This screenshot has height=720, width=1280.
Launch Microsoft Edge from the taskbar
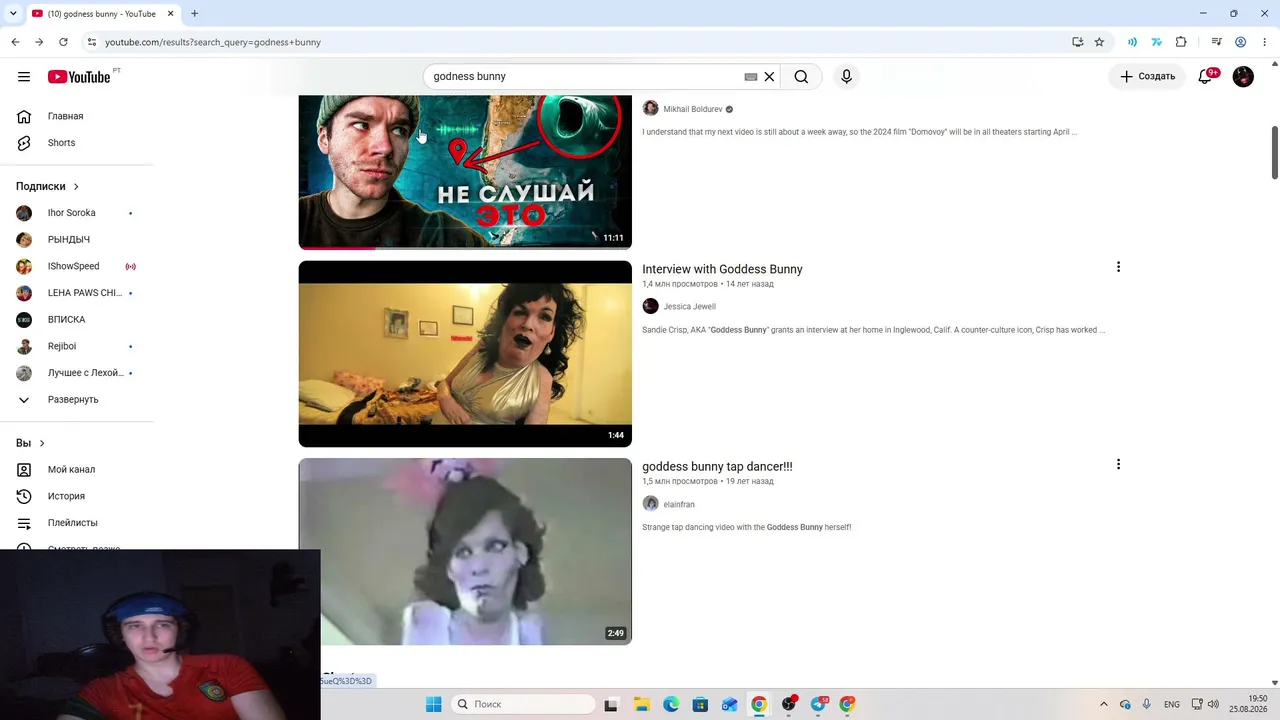[x=671, y=704]
